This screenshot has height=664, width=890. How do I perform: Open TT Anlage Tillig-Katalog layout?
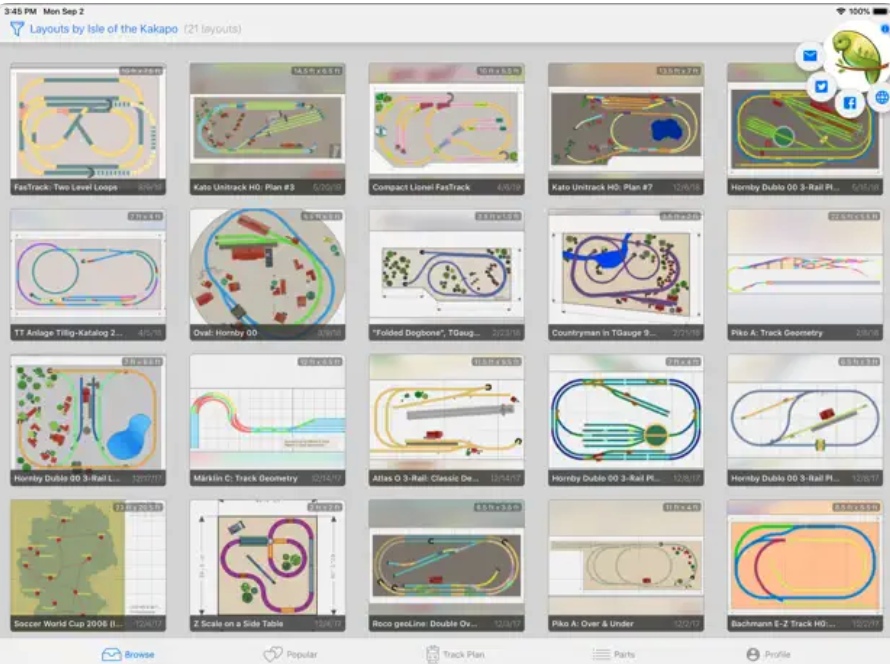88,275
